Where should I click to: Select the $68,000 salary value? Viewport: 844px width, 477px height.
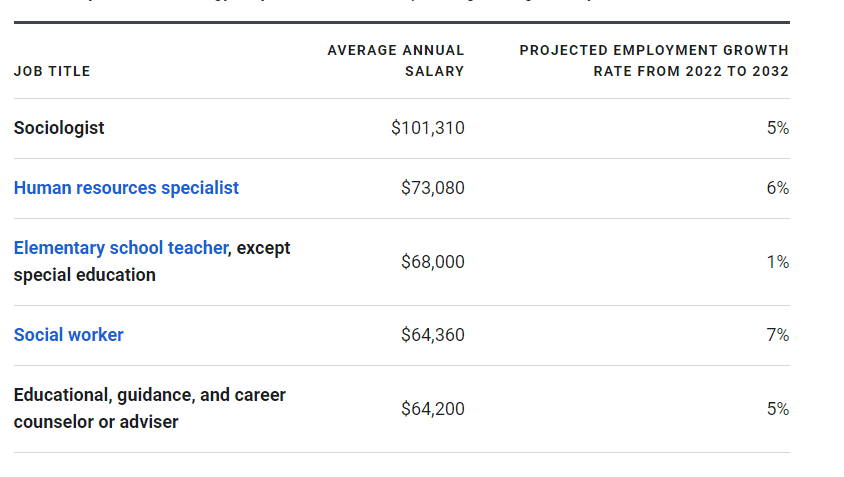click(x=432, y=262)
